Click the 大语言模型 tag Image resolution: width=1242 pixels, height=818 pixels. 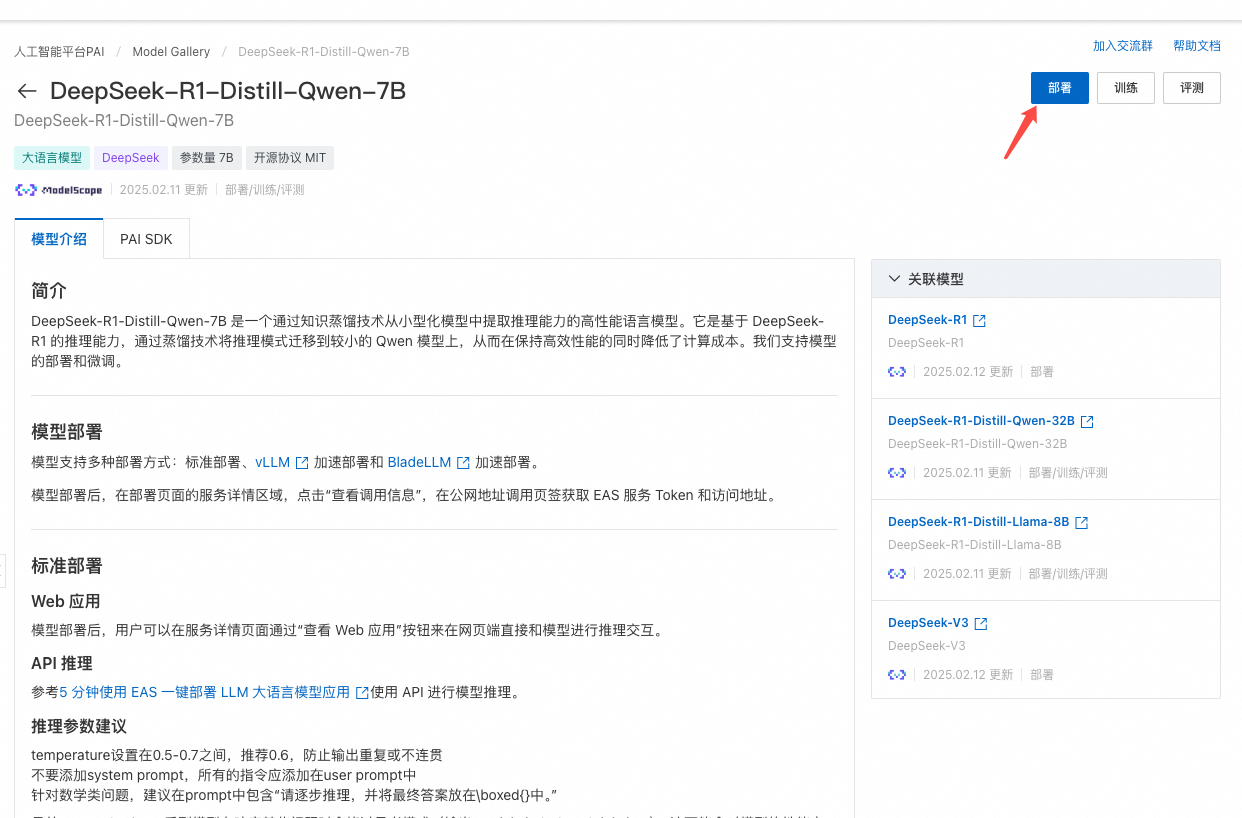[x=52, y=158]
